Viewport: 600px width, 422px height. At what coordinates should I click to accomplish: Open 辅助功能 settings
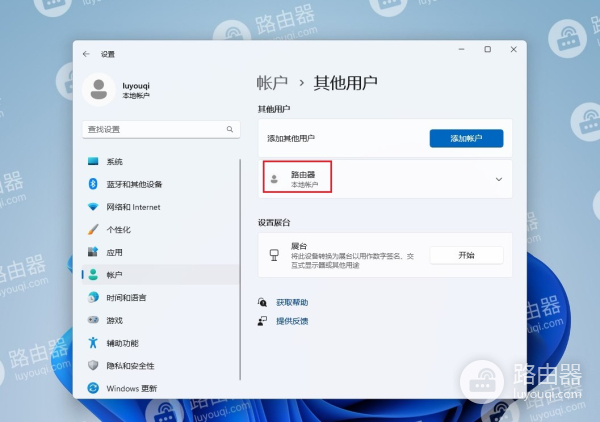tap(161, 343)
